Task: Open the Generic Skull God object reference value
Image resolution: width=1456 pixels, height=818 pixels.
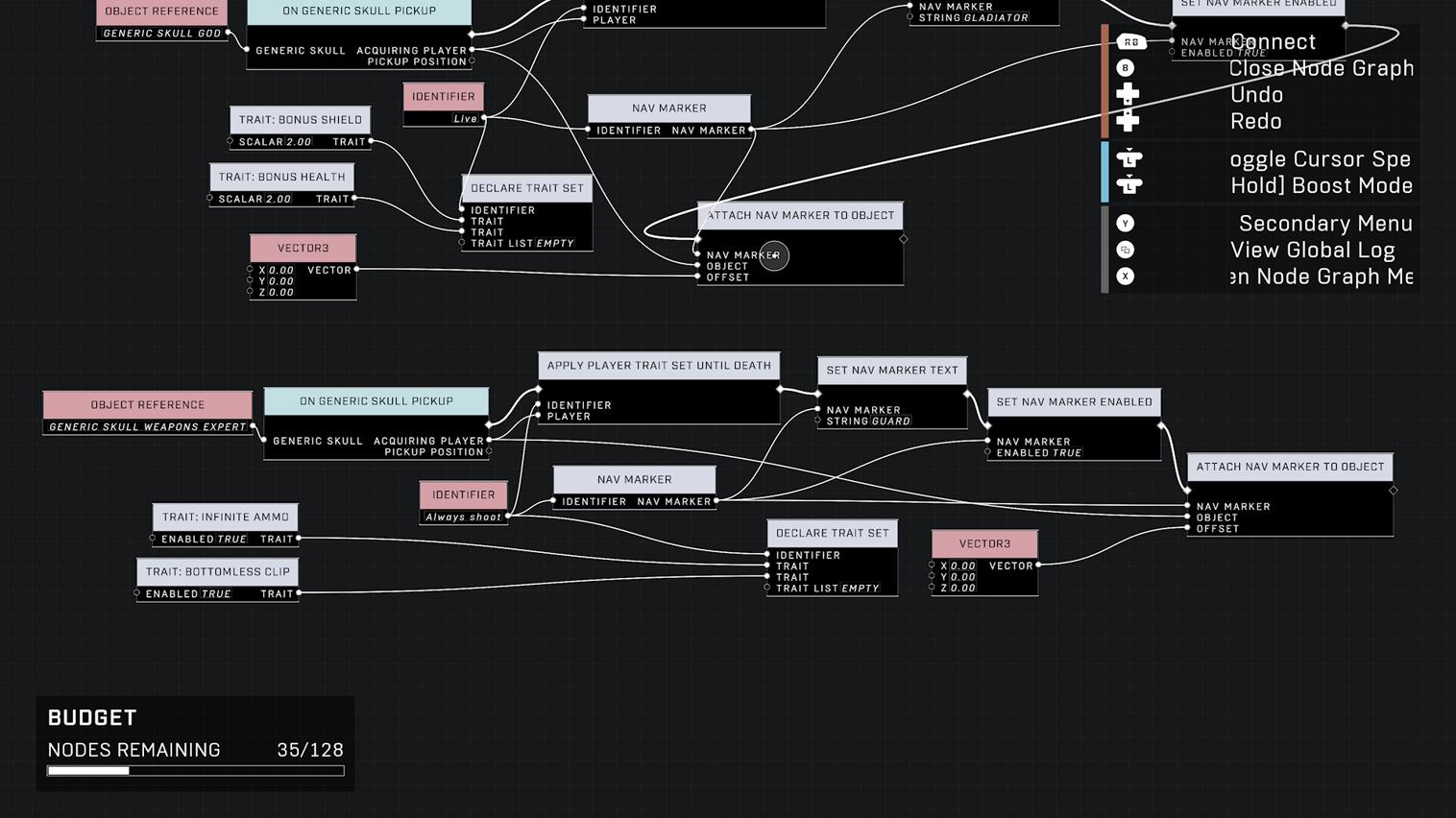Action: pyautogui.click(x=161, y=34)
